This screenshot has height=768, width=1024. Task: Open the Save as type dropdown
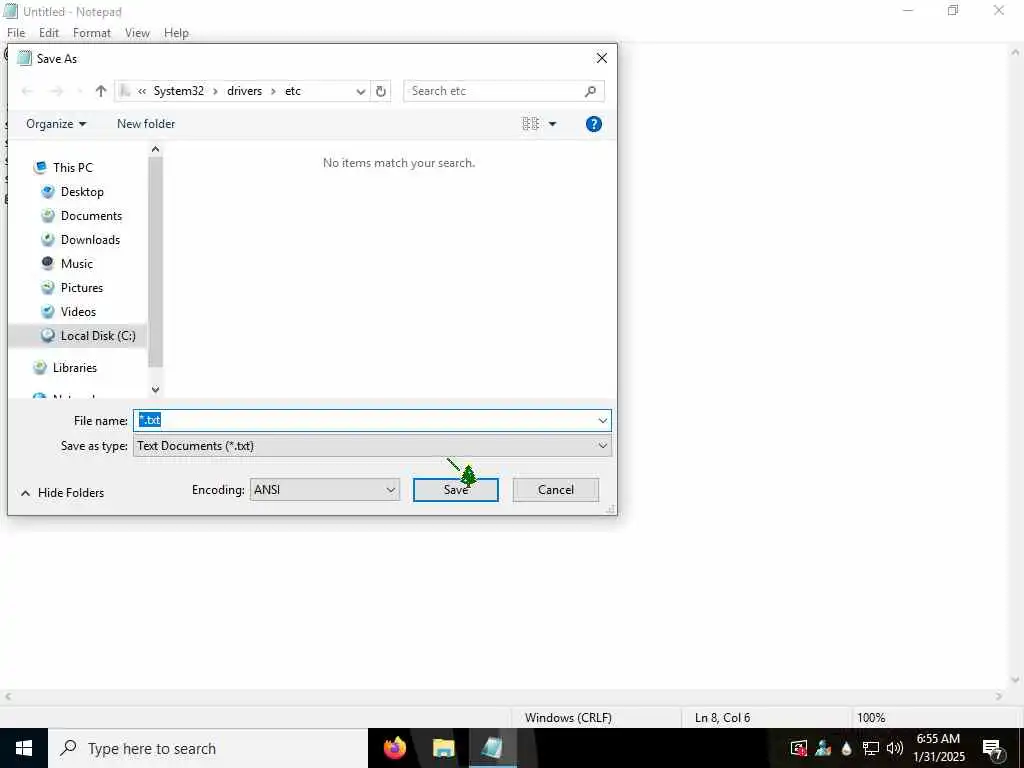tap(372, 446)
